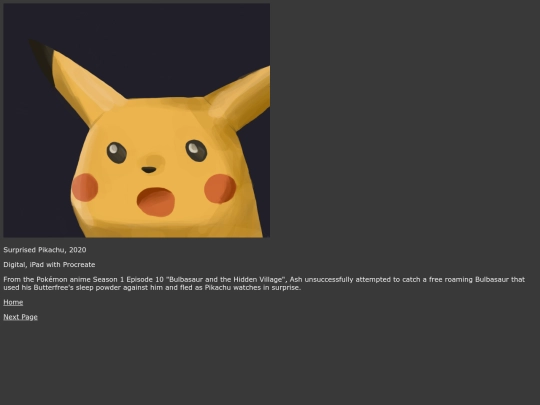The height and width of the screenshot is (405, 540).
Task: Click the Pokémon anime episode description paragraph
Action: pyautogui.click(x=264, y=283)
